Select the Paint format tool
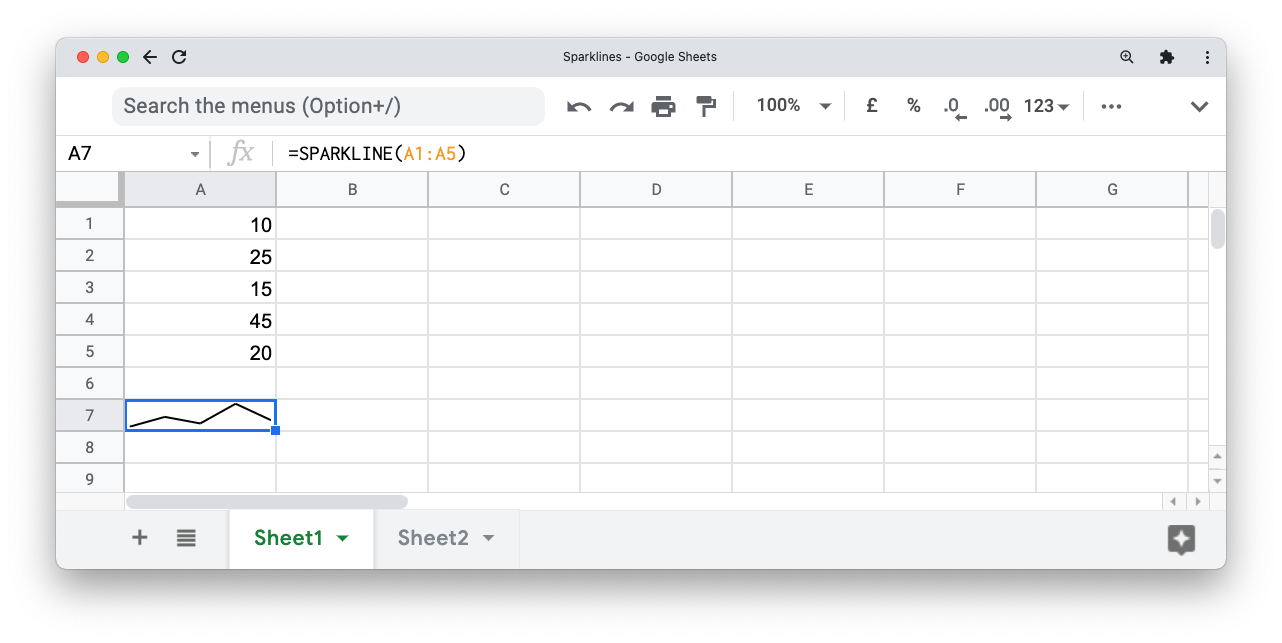The height and width of the screenshot is (643, 1282). pyautogui.click(x=706, y=105)
